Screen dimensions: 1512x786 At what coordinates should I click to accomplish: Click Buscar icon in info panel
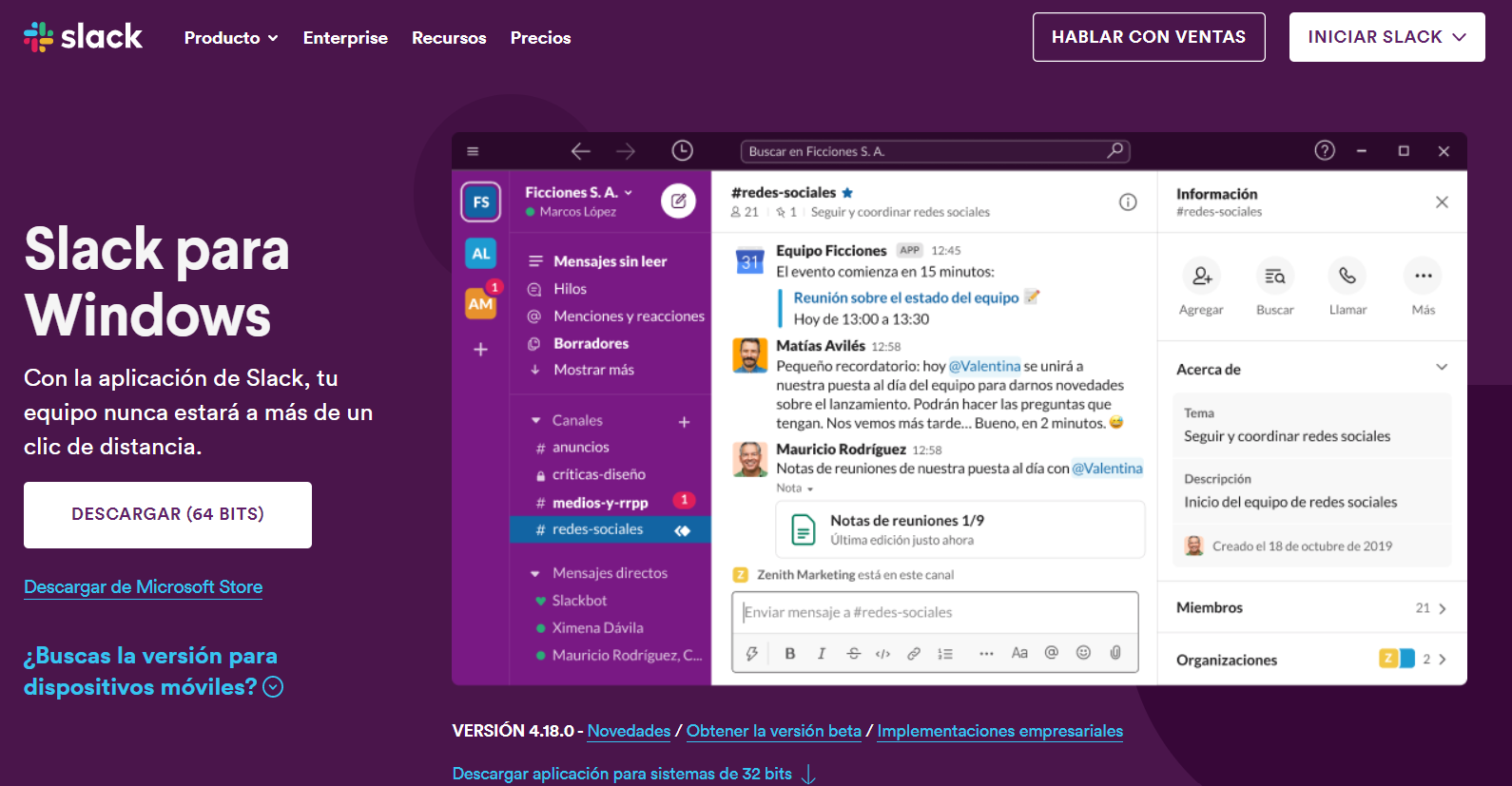click(1275, 276)
